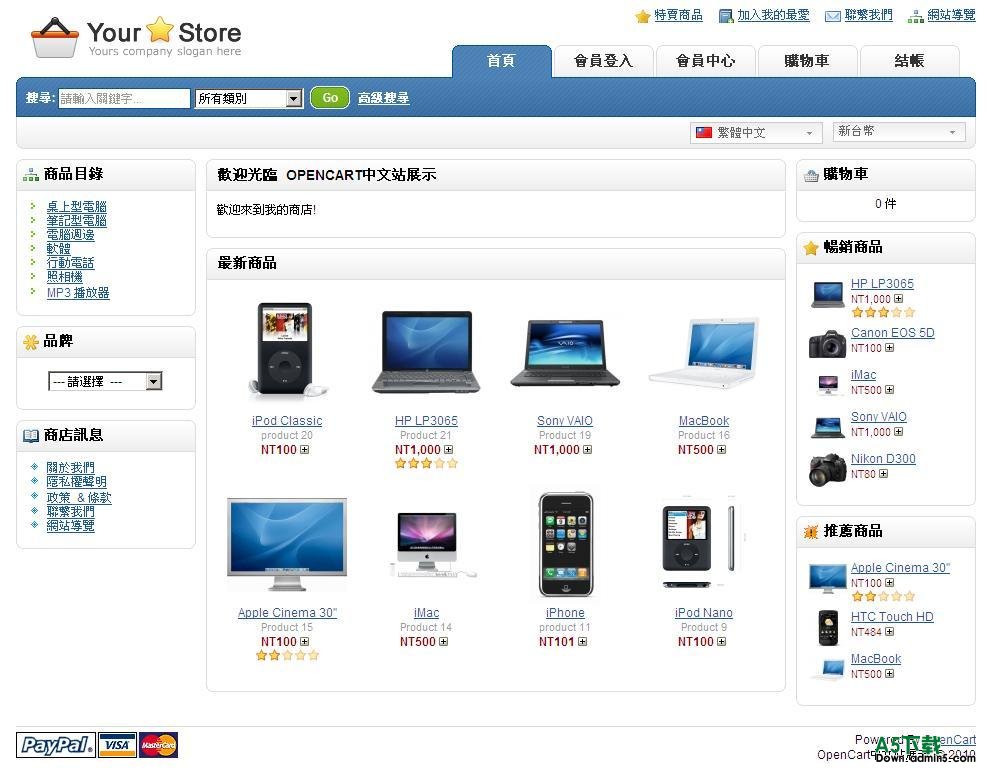Click the Taiwan flag icon in language selector

click(x=704, y=132)
